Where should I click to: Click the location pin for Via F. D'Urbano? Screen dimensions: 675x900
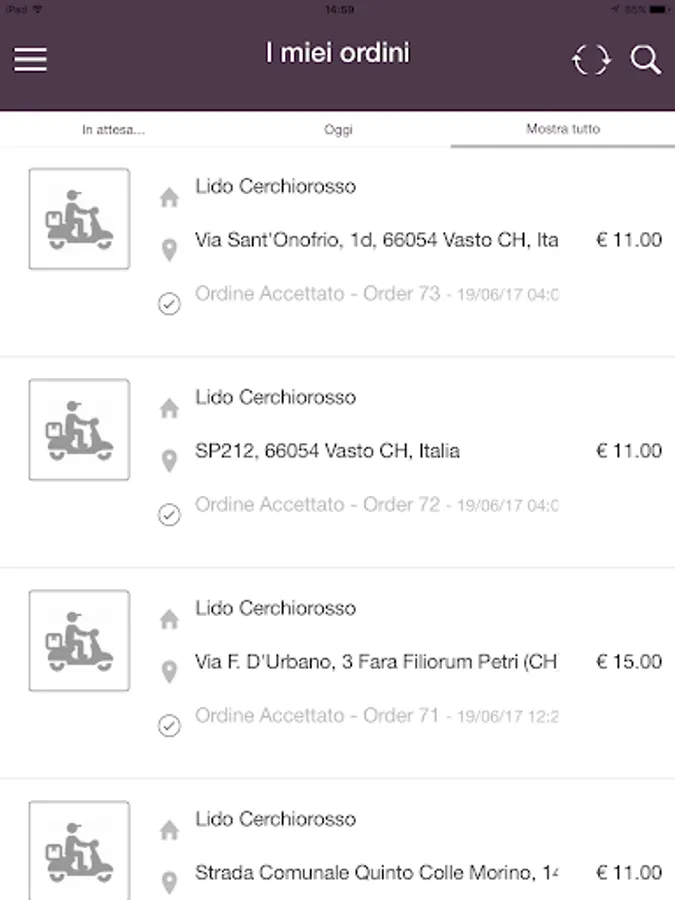(169, 671)
